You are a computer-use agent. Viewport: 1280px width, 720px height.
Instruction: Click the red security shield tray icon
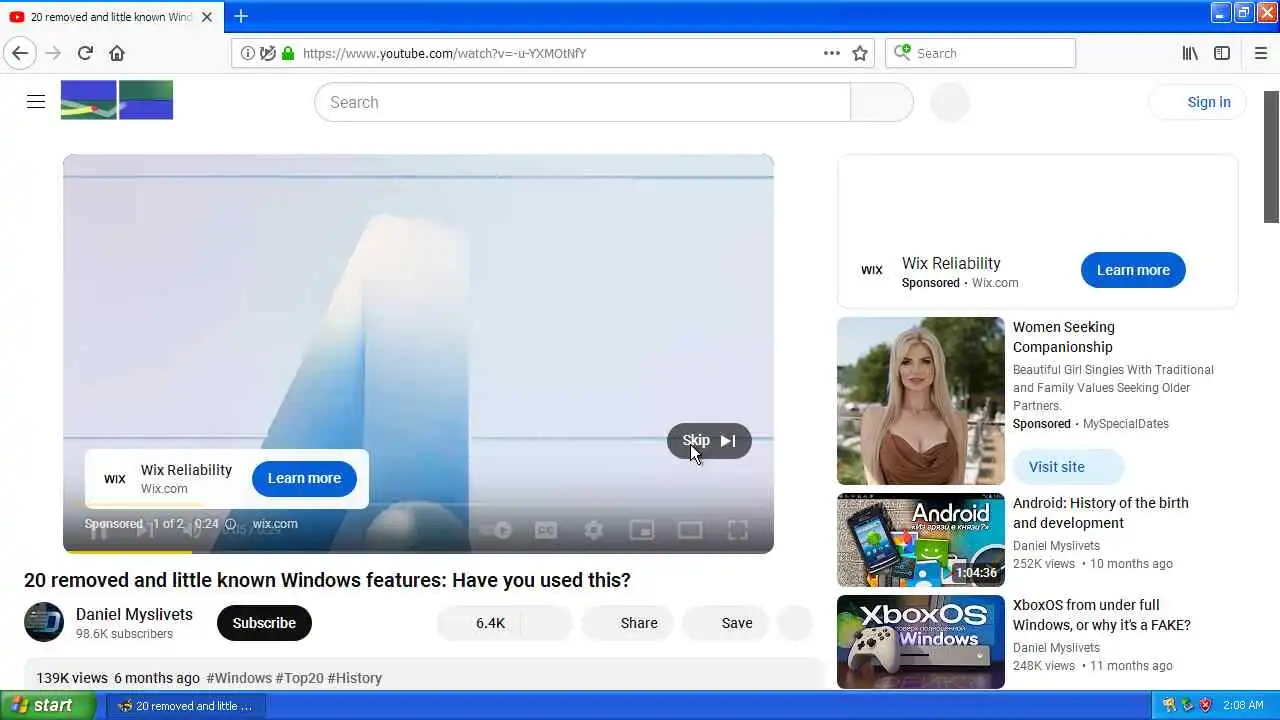(x=1205, y=705)
